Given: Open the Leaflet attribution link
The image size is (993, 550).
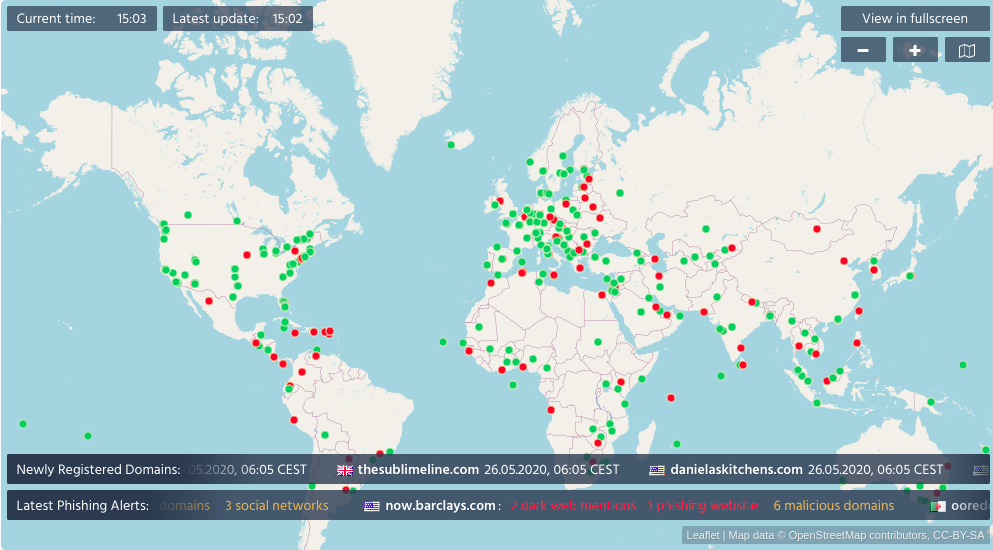Looking at the screenshot, I should [x=702, y=535].
